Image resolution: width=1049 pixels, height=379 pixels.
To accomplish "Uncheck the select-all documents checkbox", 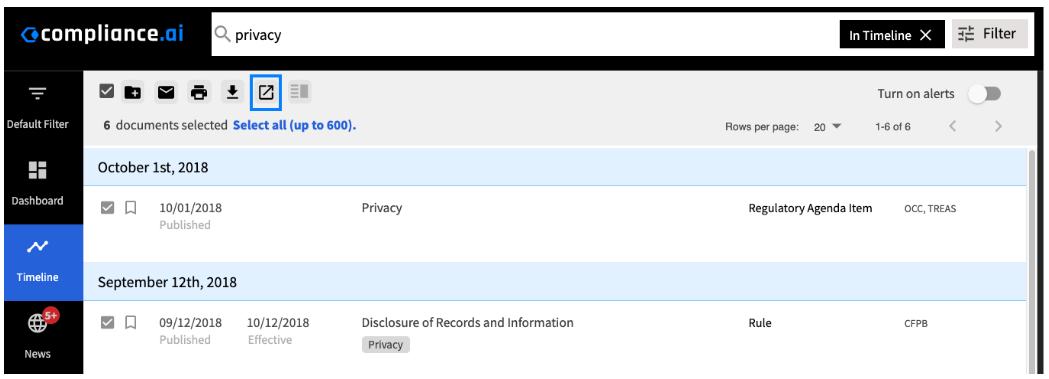I will tap(106, 92).
